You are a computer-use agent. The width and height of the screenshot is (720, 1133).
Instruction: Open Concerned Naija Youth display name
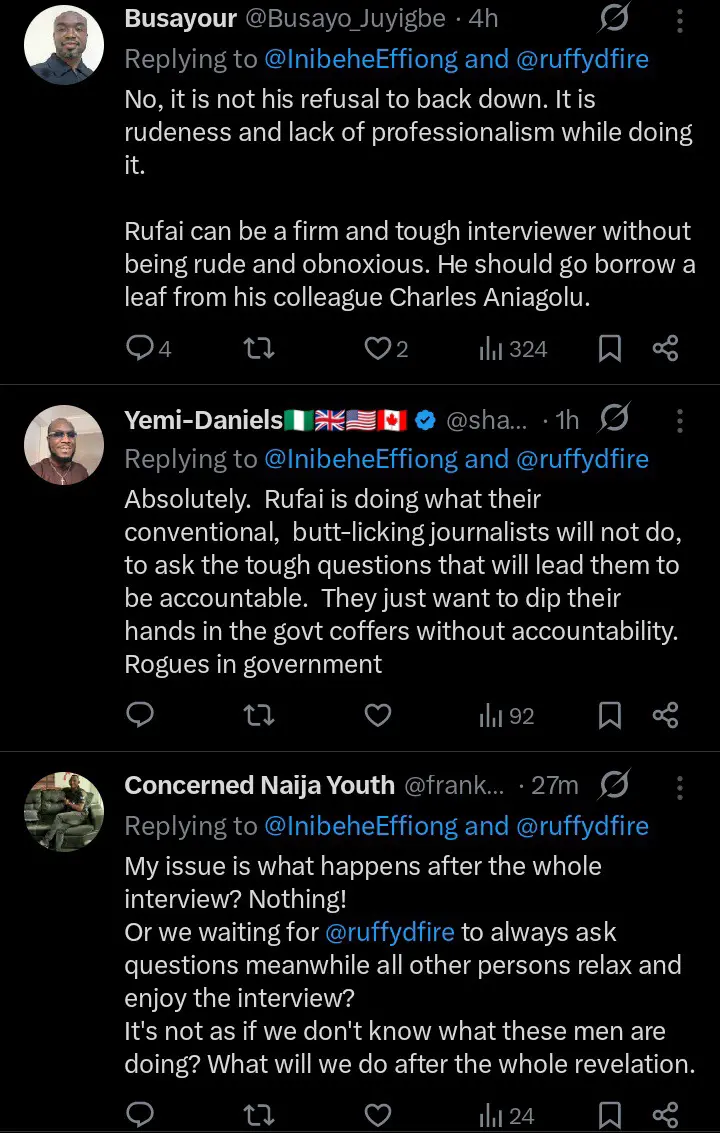click(259, 786)
